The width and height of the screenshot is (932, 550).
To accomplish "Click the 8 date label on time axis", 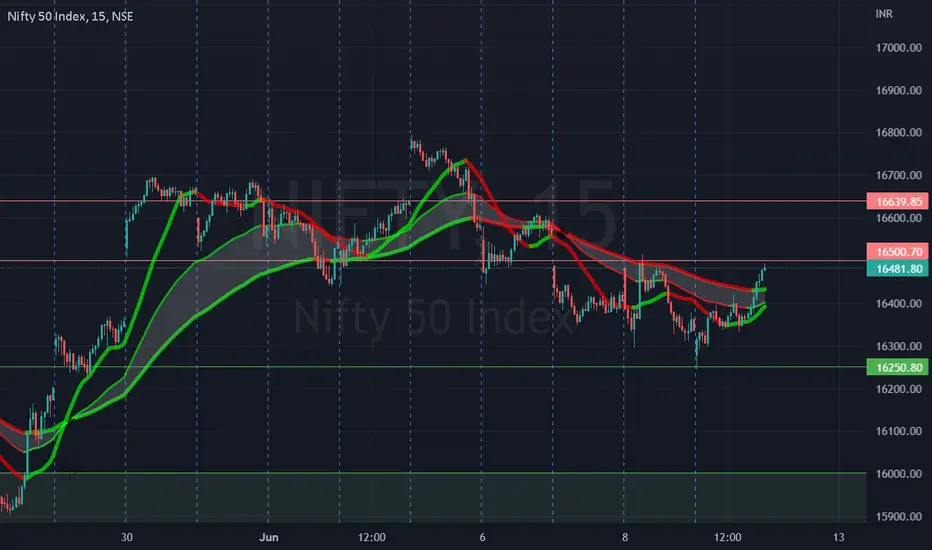I will pos(625,538).
